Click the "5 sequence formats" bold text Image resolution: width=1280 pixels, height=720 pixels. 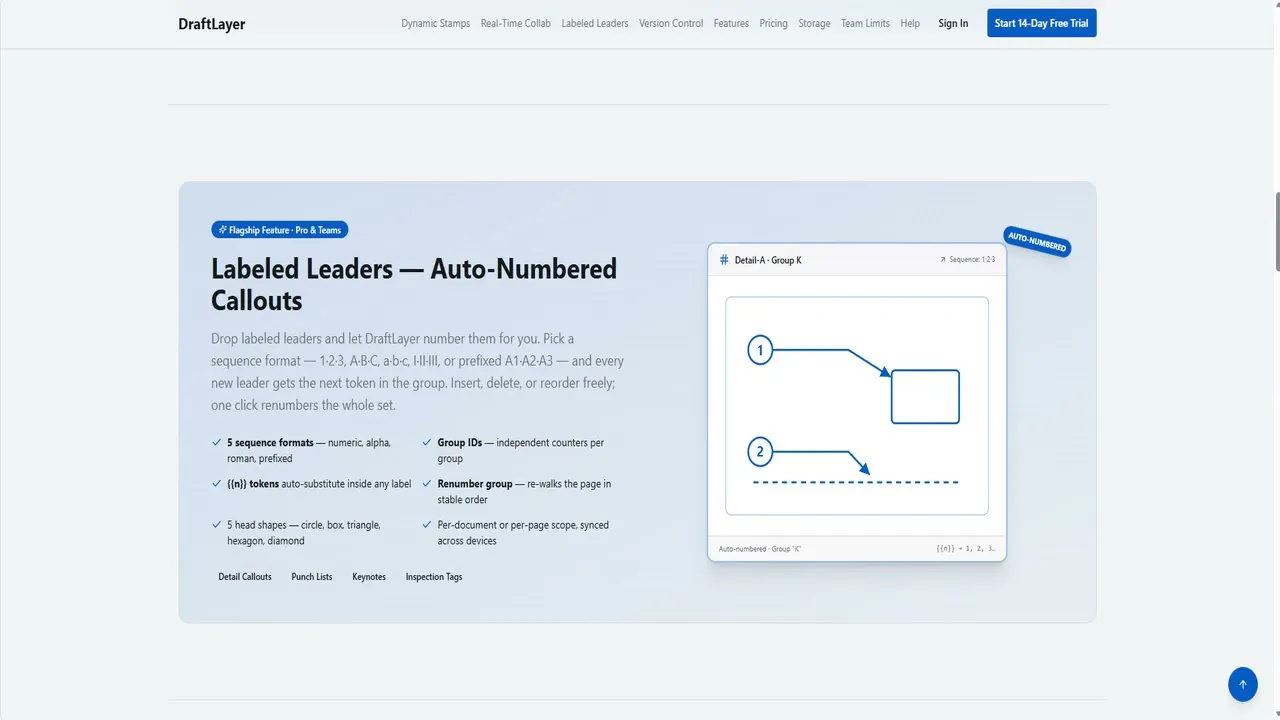[270, 442]
